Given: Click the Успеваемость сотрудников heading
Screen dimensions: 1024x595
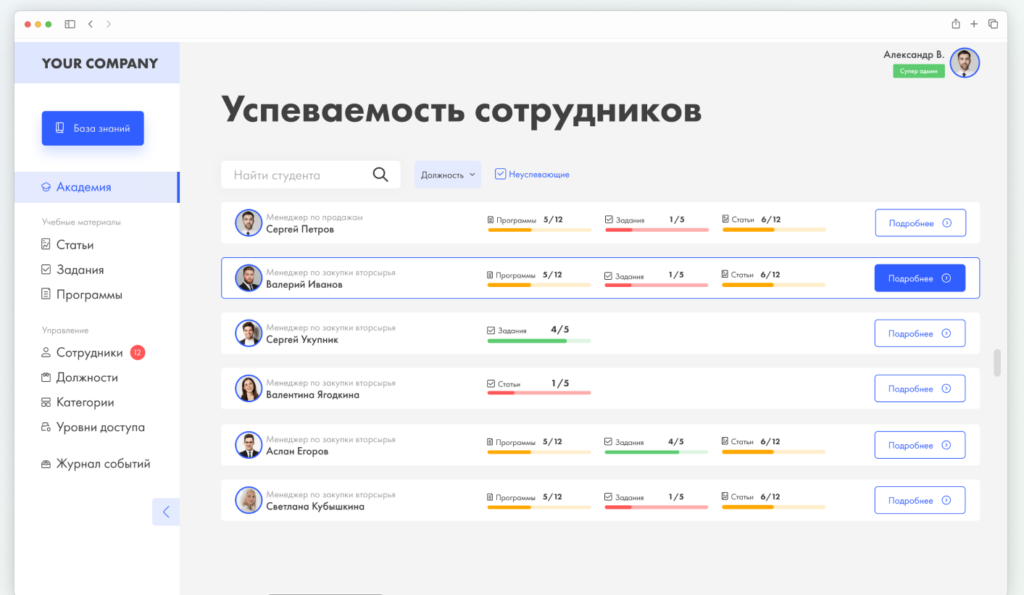Looking at the screenshot, I should [x=461, y=110].
